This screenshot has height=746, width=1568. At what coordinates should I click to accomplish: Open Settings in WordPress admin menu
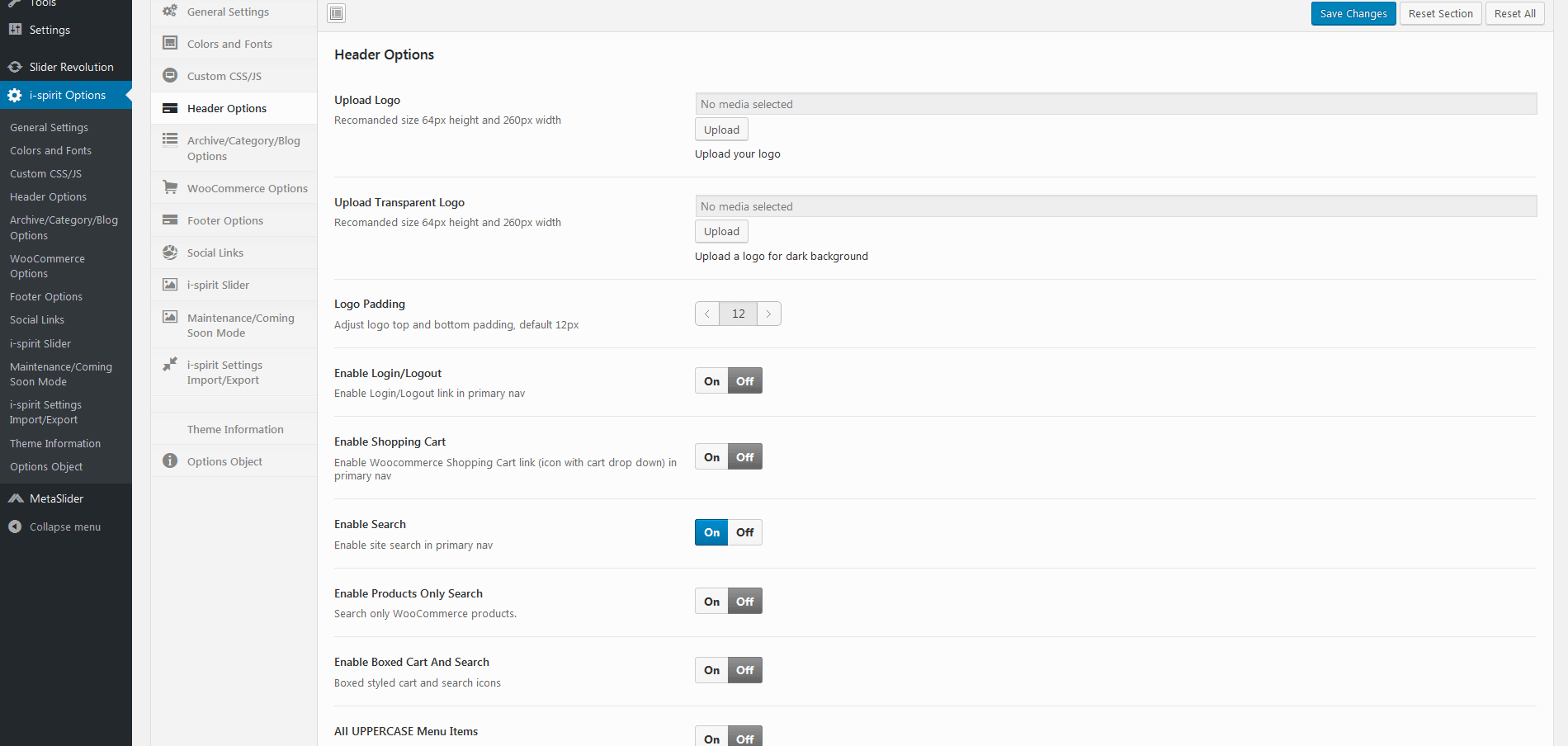click(x=66, y=30)
